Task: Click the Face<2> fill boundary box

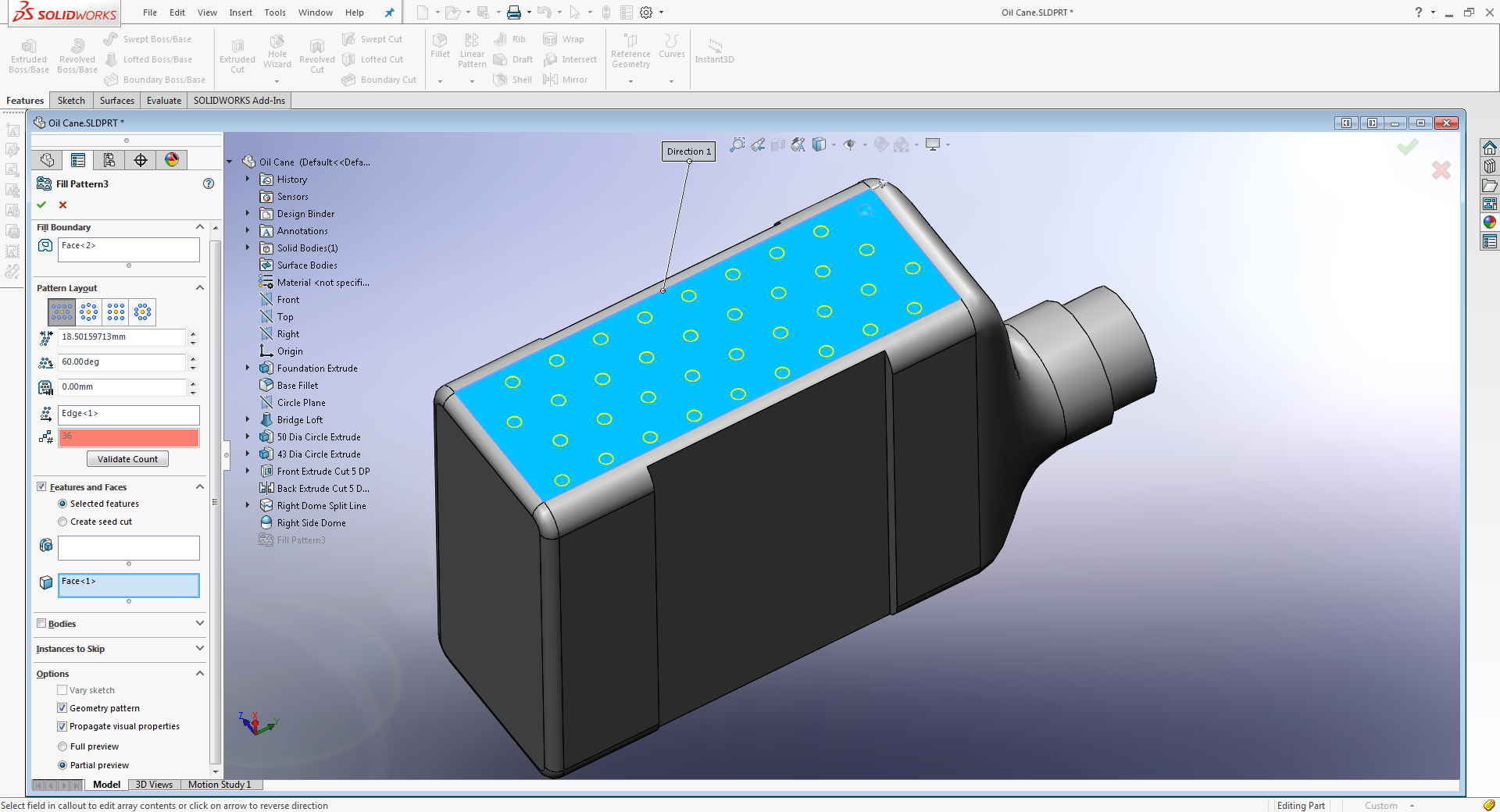Action: [x=129, y=250]
